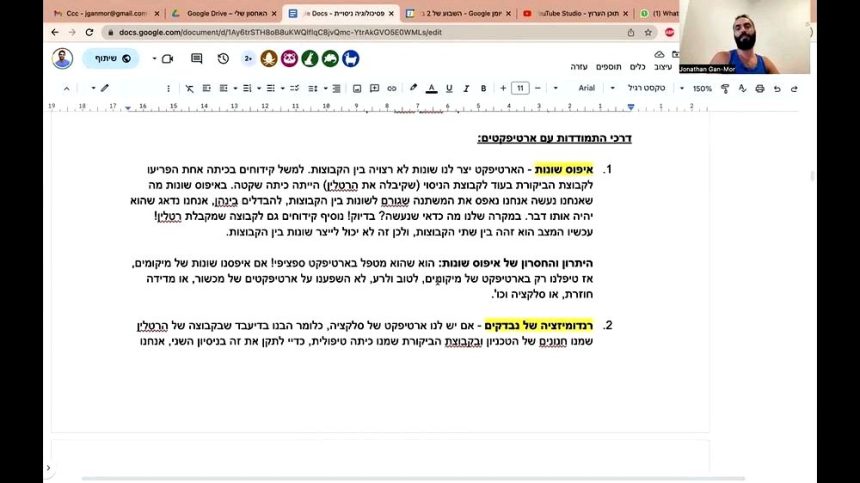Click the Italic formatting icon
This screenshot has width=860, height=483.
click(x=466, y=88)
